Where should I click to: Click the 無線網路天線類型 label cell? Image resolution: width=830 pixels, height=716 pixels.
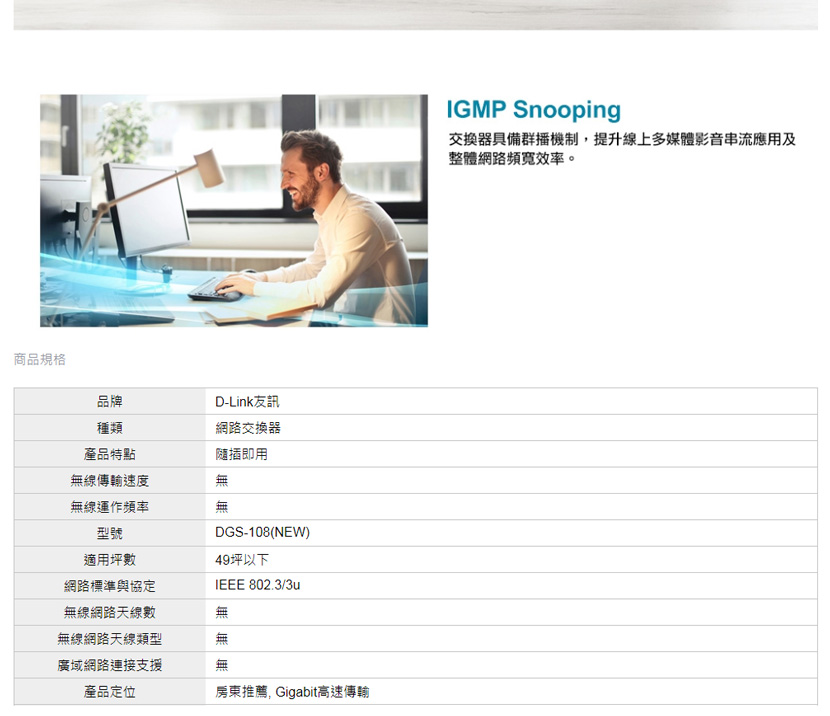pos(110,639)
